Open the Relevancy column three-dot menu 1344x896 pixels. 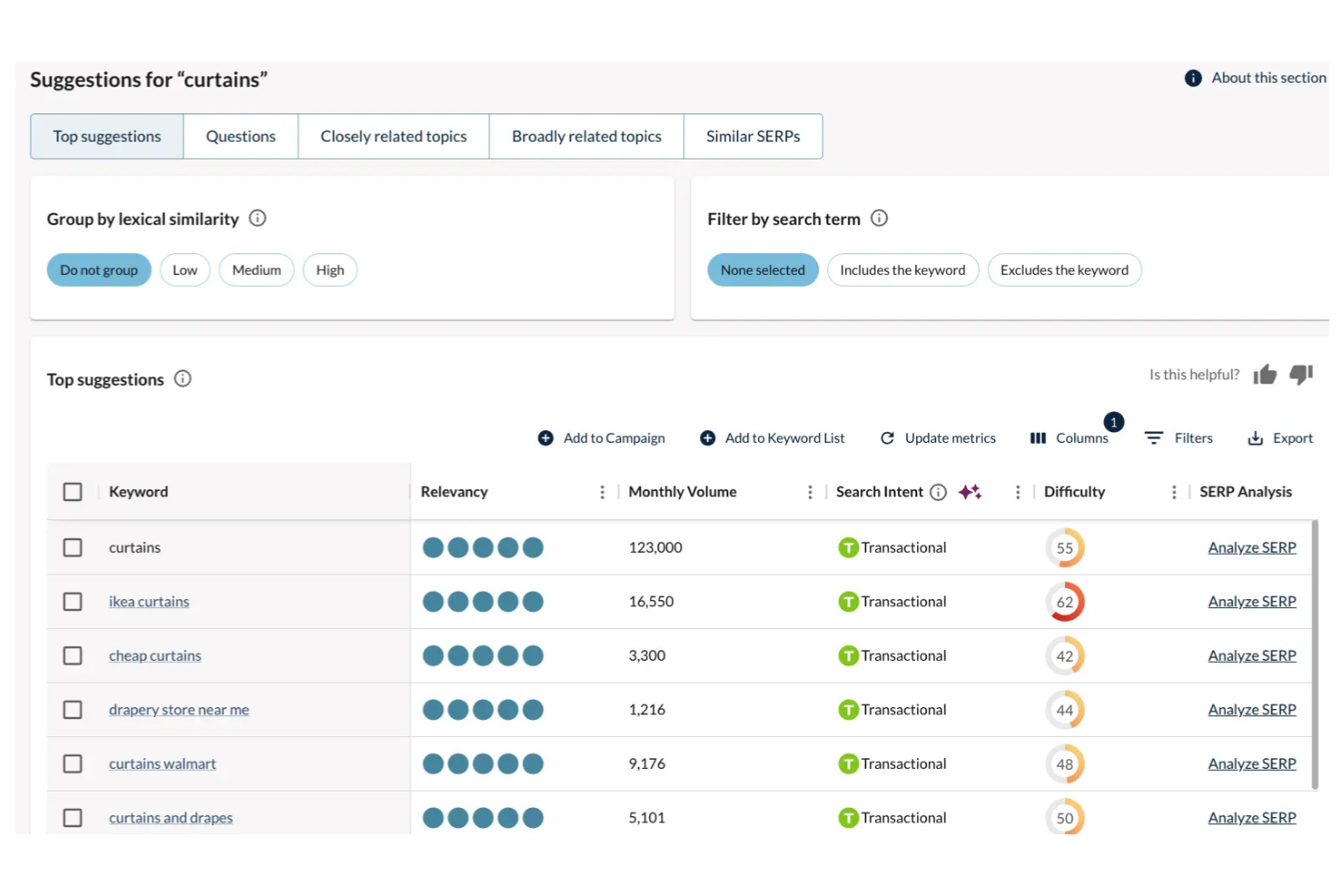point(602,491)
